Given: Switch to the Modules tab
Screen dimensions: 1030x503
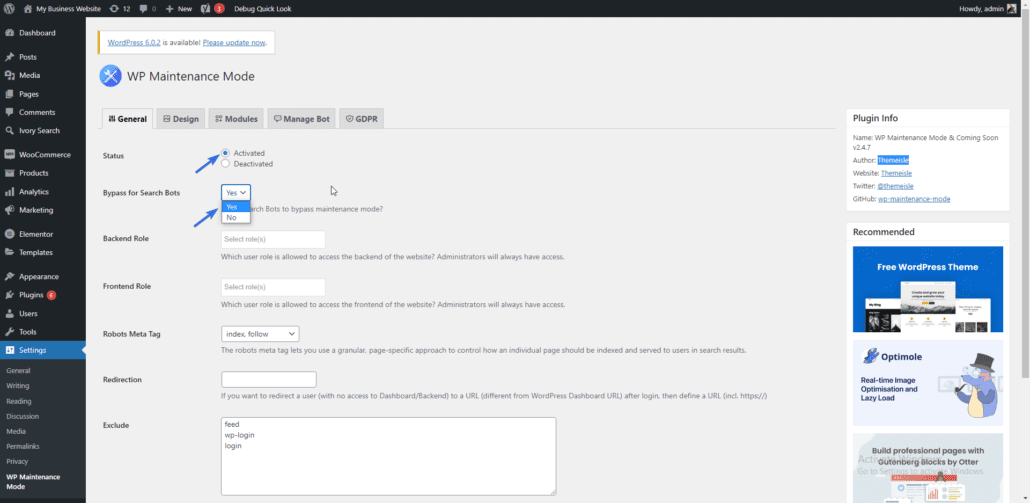Looking at the screenshot, I should tap(236, 119).
